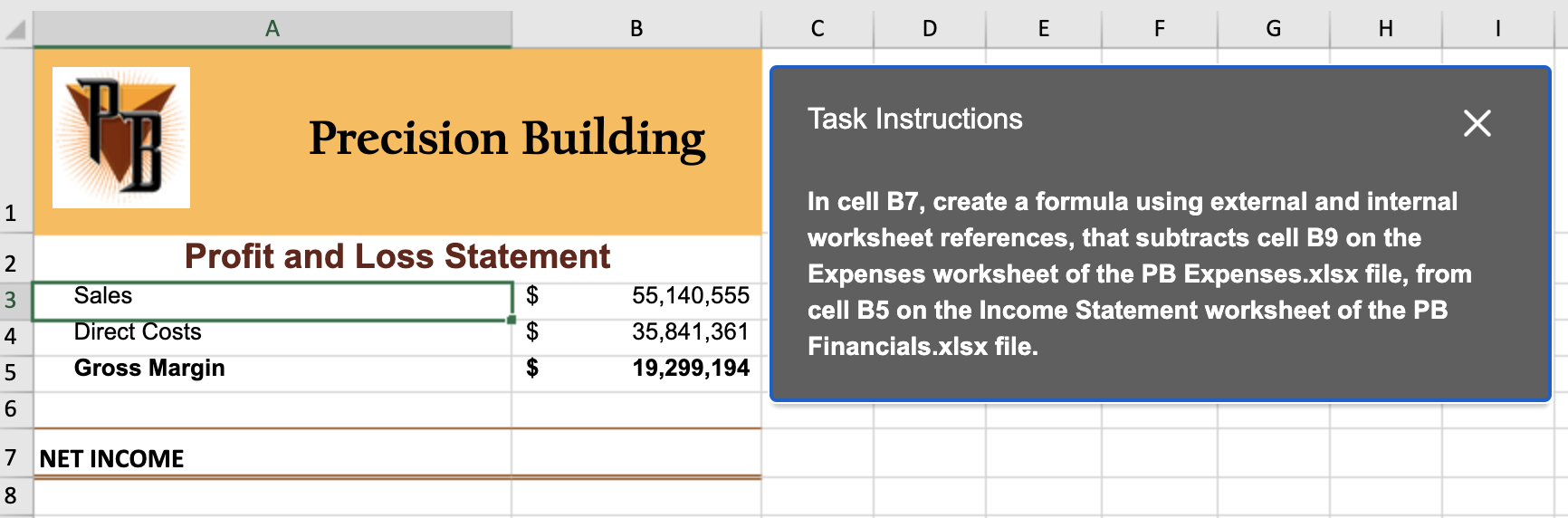Select row 5 header
Viewport: 1568px width, 518px height.
[x=16, y=373]
